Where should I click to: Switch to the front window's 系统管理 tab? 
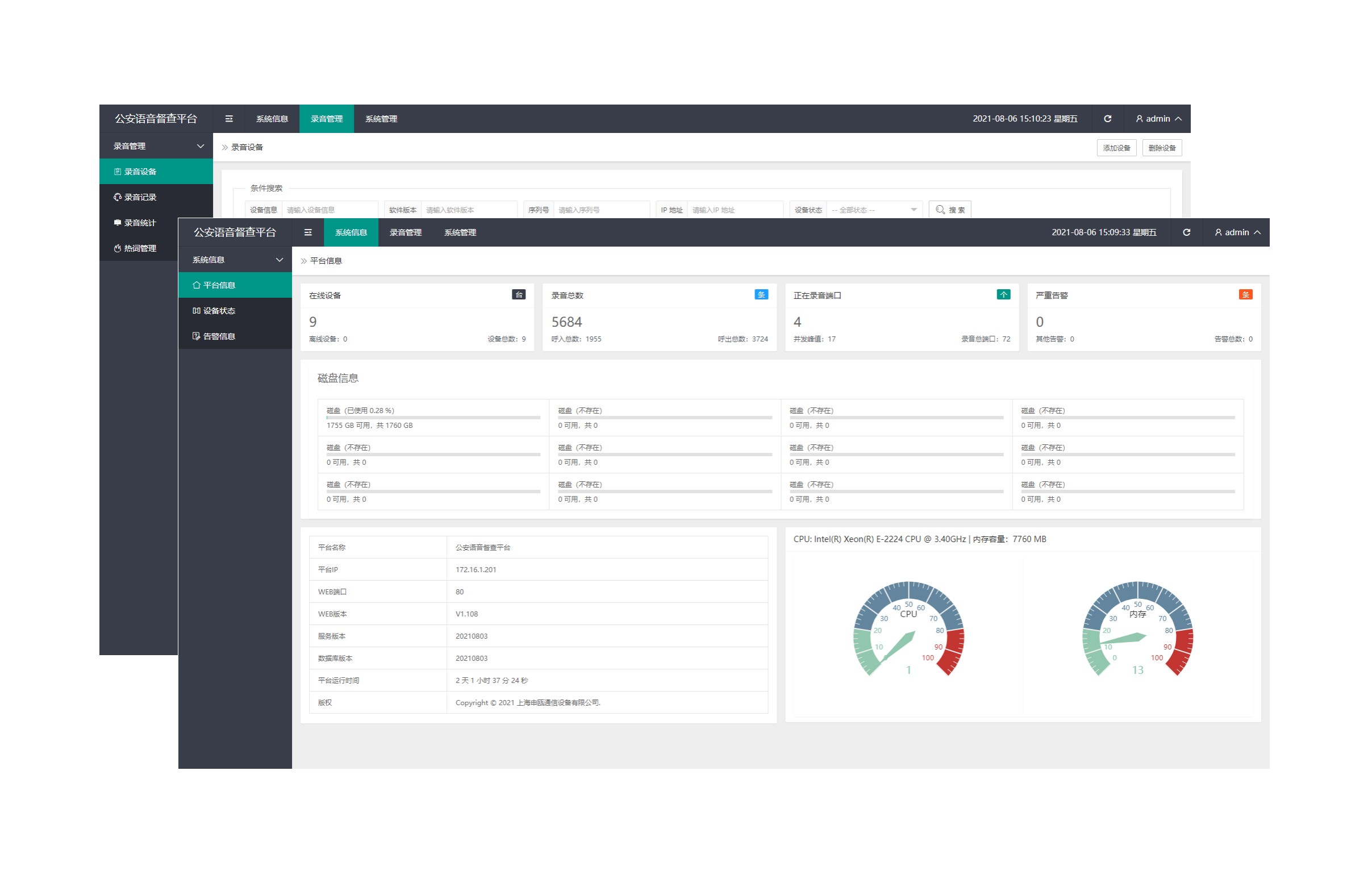click(x=460, y=232)
